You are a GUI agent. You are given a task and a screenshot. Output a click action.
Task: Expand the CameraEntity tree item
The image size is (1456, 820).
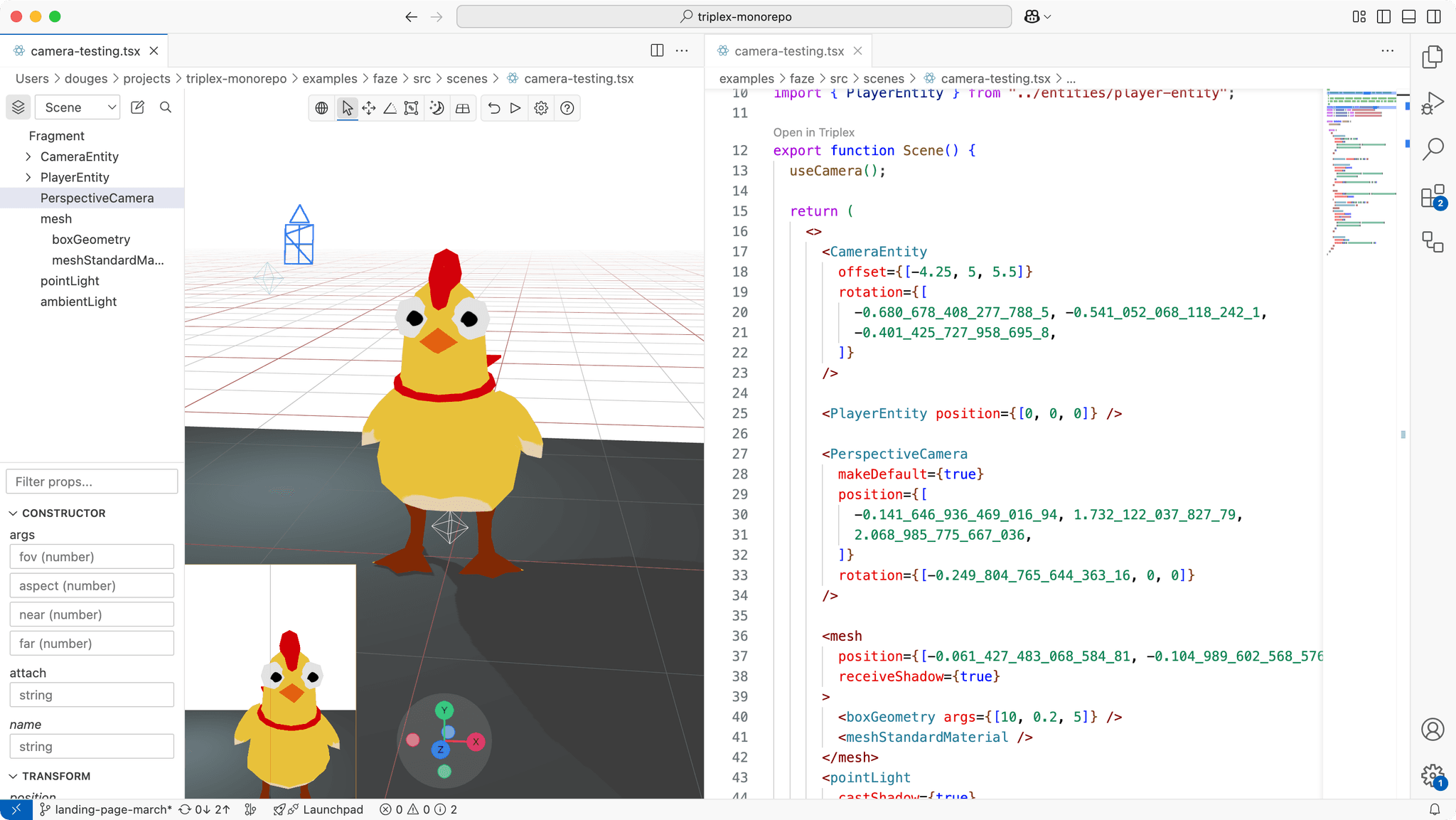coord(28,156)
